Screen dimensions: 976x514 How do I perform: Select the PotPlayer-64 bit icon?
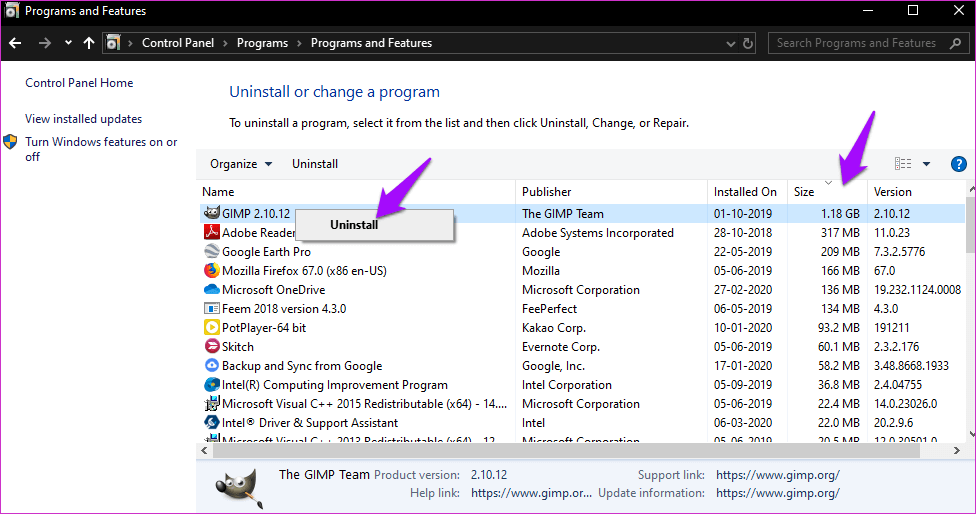pyautogui.click(x=212, y=327)
